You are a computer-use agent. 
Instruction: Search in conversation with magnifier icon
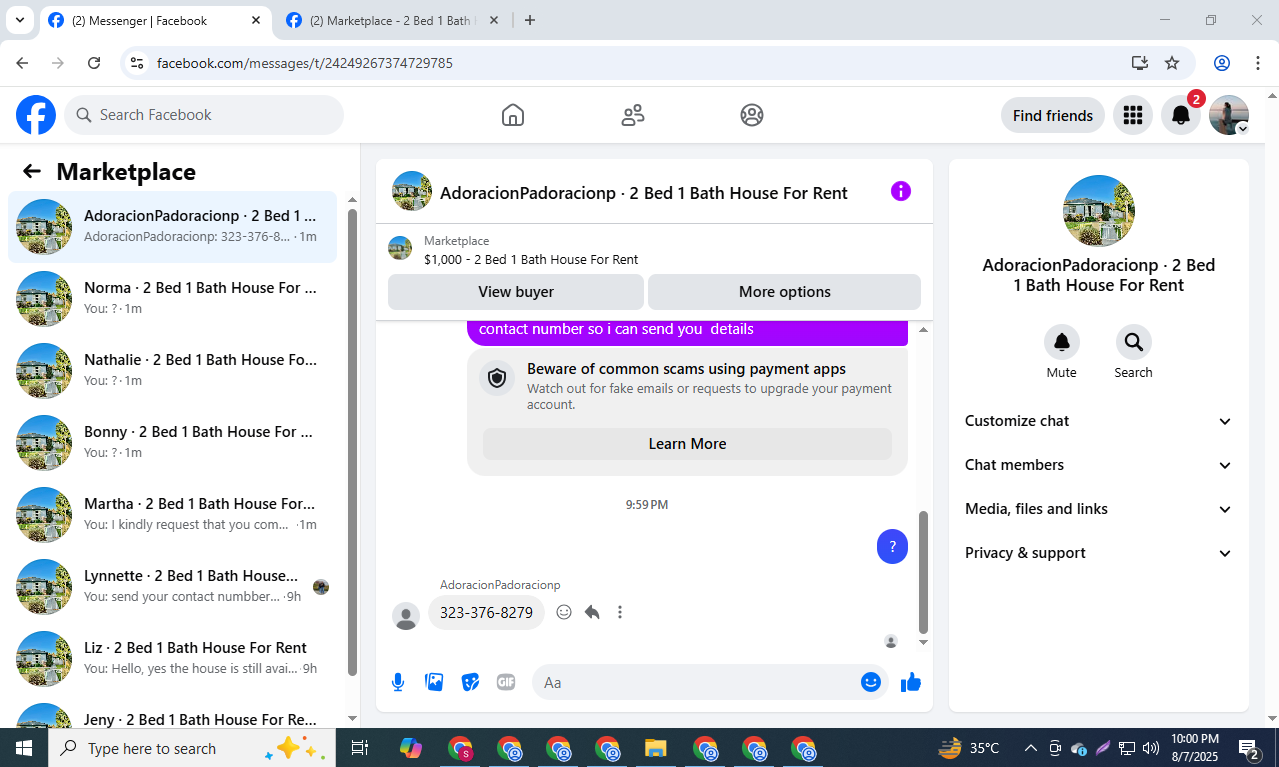[x=1133, y=342]
